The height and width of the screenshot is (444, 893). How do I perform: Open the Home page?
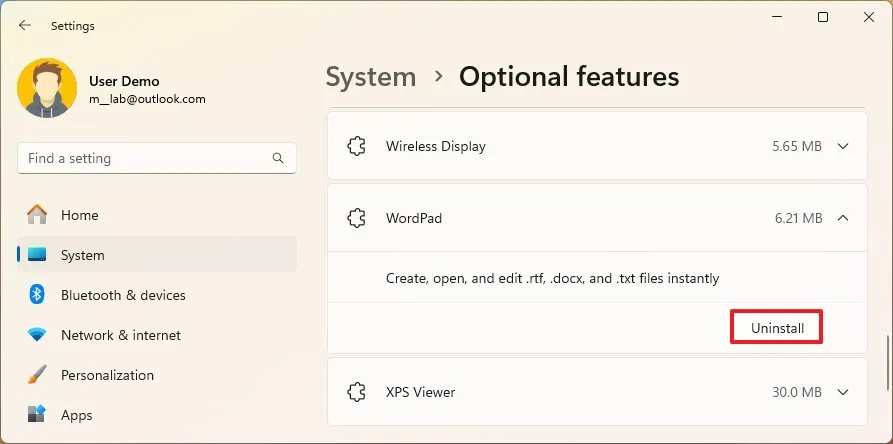click(157, 215)
